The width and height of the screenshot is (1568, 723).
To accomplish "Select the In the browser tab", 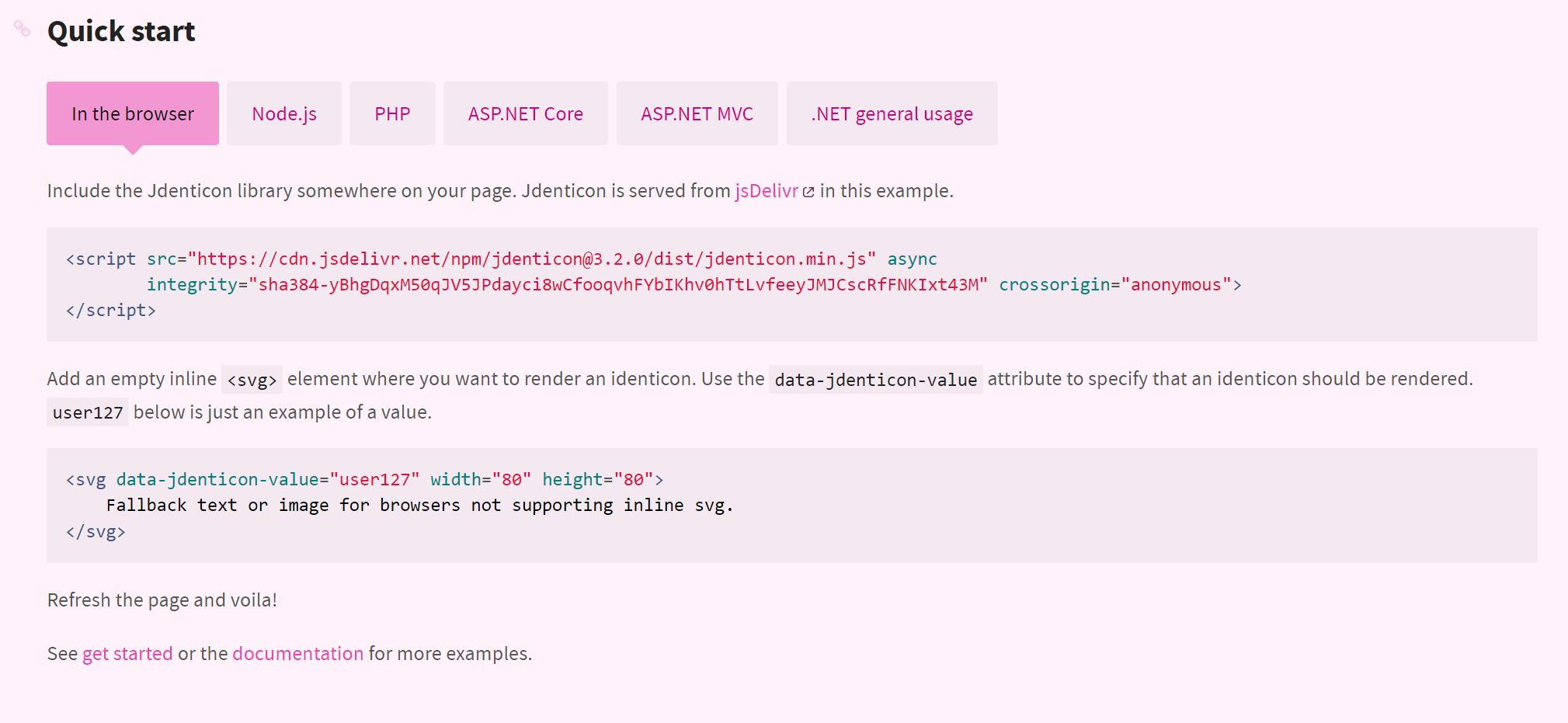I will (133, 113).
